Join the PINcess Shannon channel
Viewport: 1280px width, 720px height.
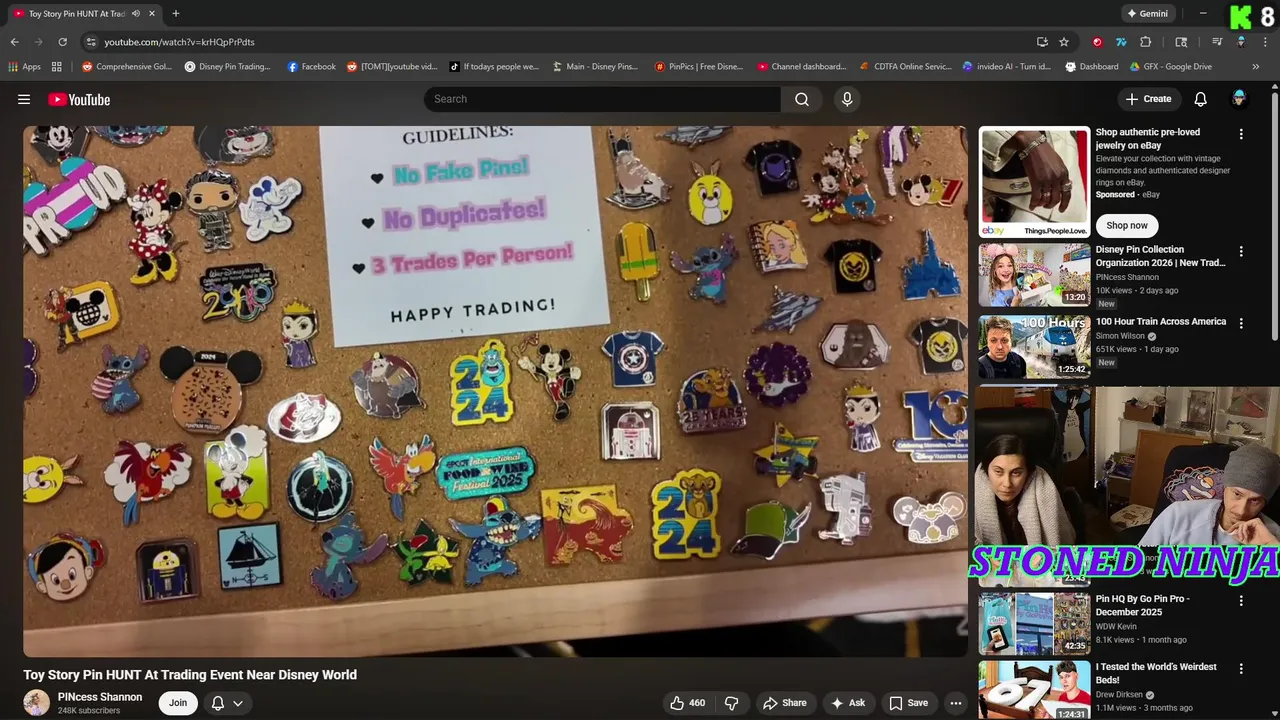pos(178,703)
